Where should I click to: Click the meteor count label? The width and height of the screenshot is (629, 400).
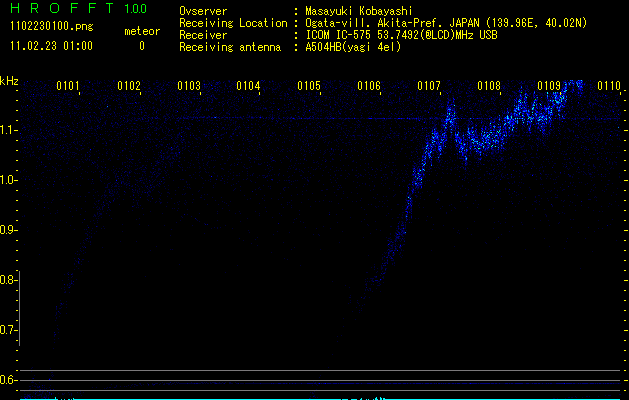pos(142,31)
